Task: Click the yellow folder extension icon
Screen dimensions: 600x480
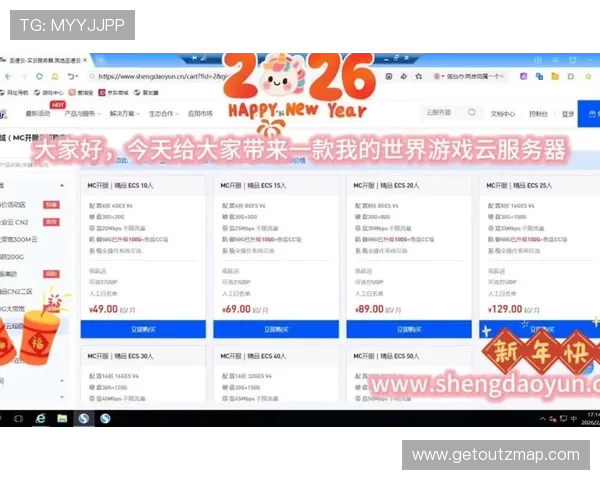Action: pos(555,77)
